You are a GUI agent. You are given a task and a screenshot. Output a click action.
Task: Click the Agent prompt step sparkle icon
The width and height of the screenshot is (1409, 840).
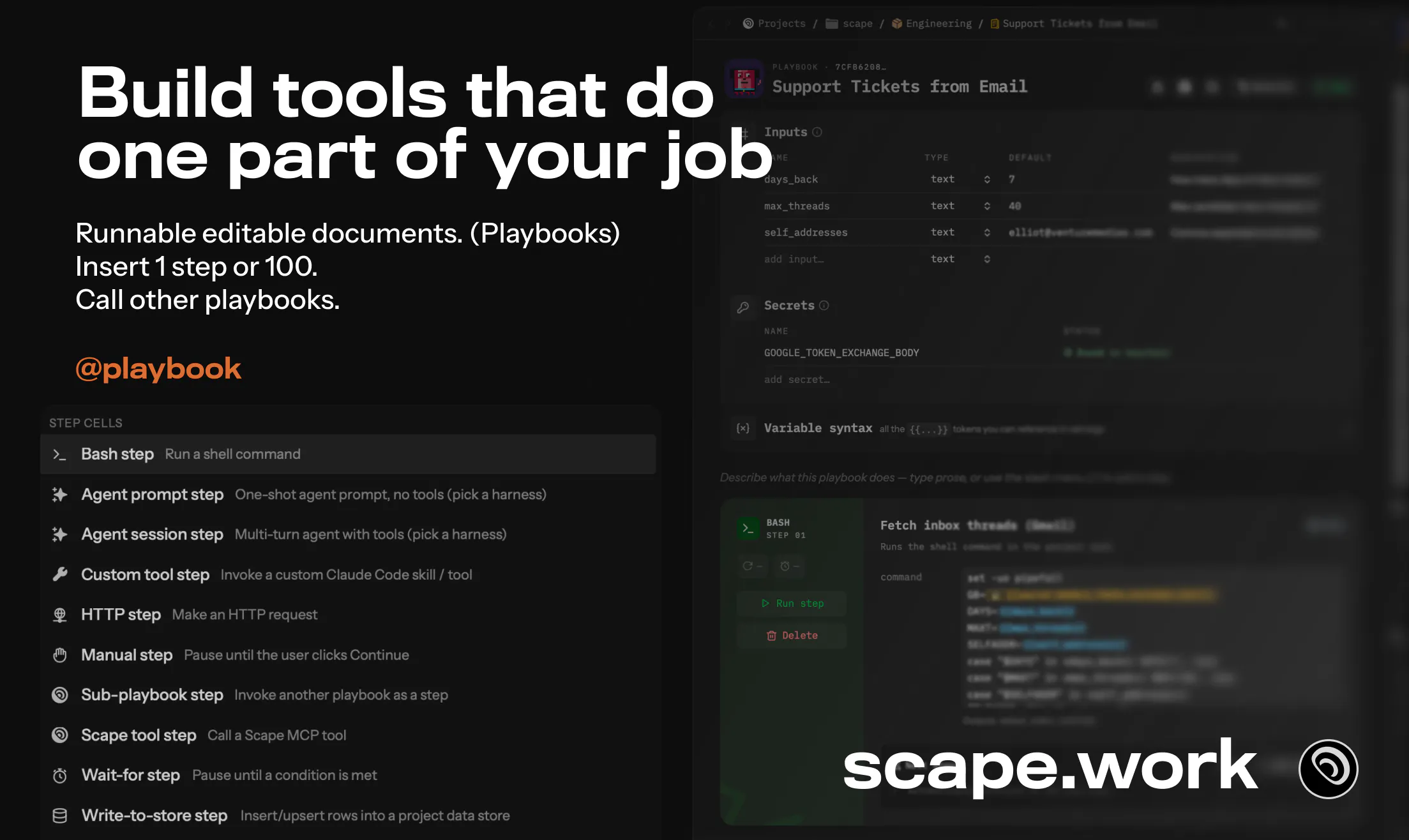[59, 495]
